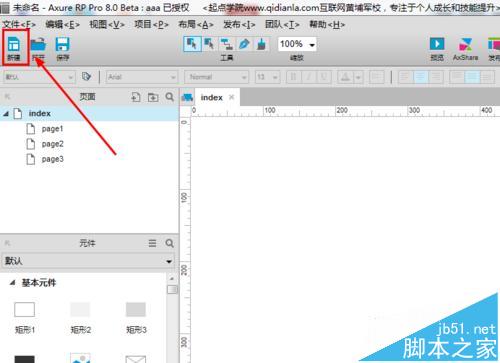
Task: Collapse the index page tree node
Action: 6,114
